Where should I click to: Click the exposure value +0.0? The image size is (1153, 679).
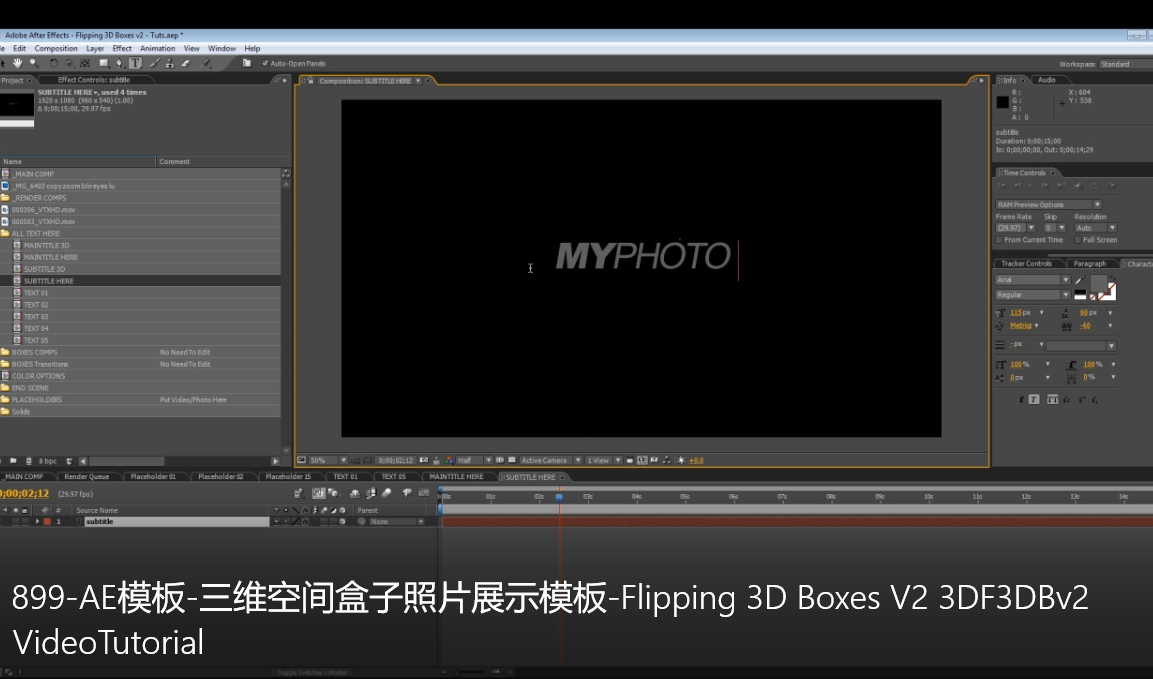click(x=696, y=461)
